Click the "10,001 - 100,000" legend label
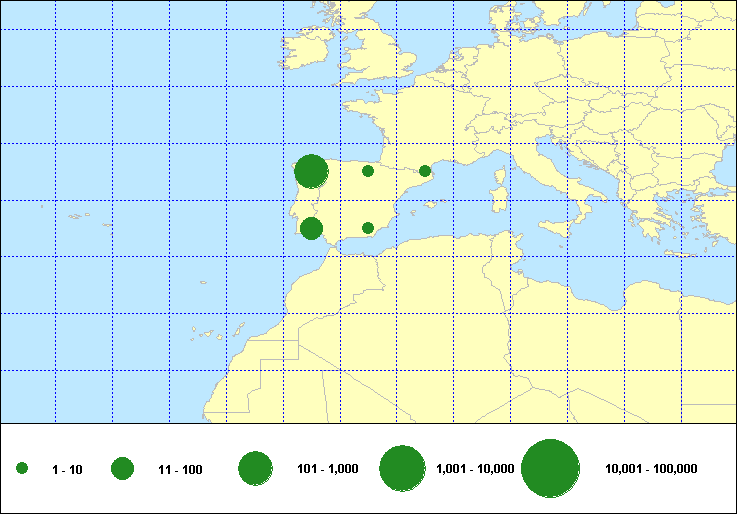Screen dimensions: 737x514 point(651,469)
